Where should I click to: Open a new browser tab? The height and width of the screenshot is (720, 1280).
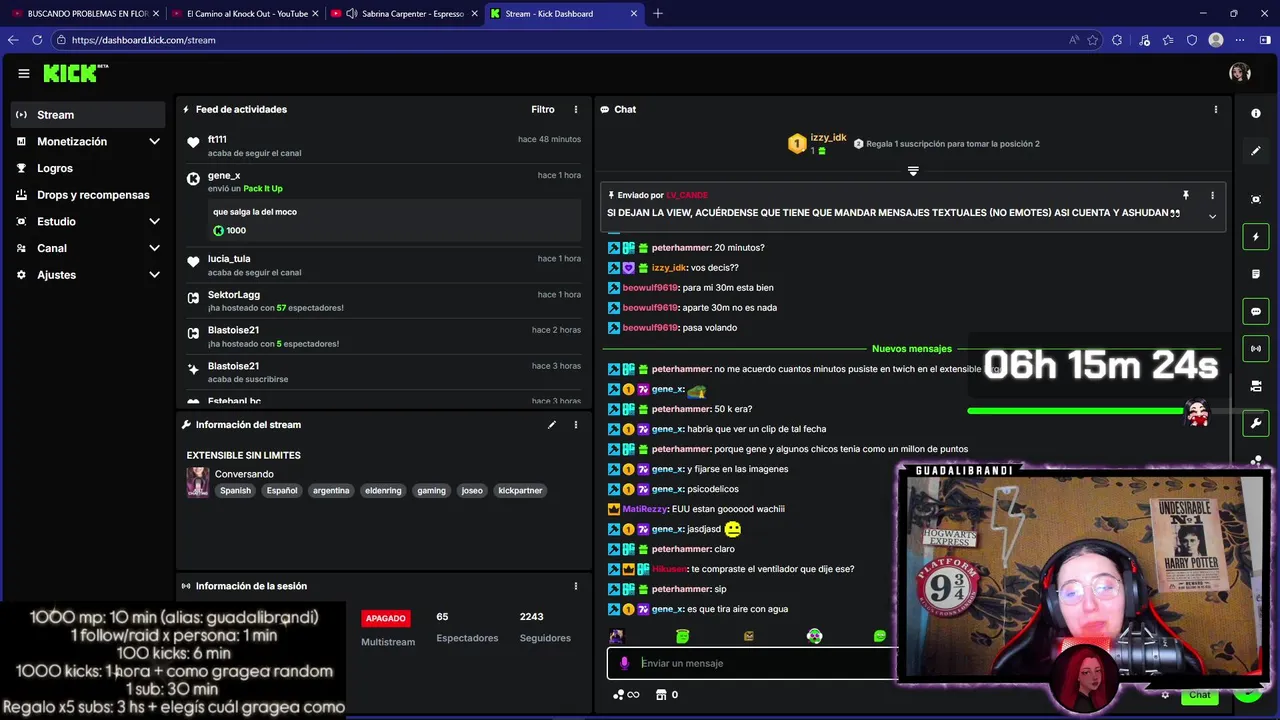coord(657,14)
